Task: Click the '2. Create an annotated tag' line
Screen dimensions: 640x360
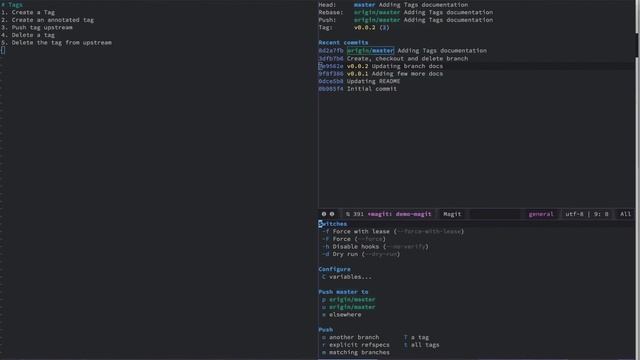Action: tap(47, 20)
